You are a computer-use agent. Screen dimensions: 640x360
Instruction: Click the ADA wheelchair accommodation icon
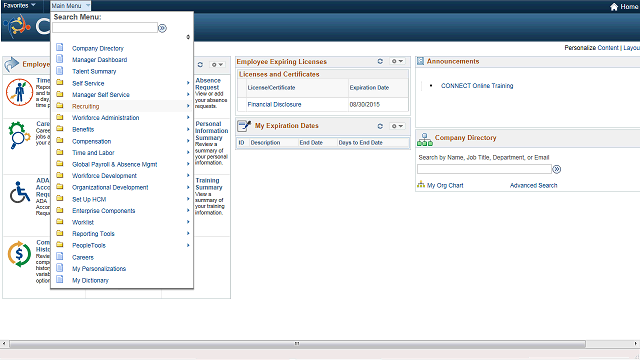[20, 192]
